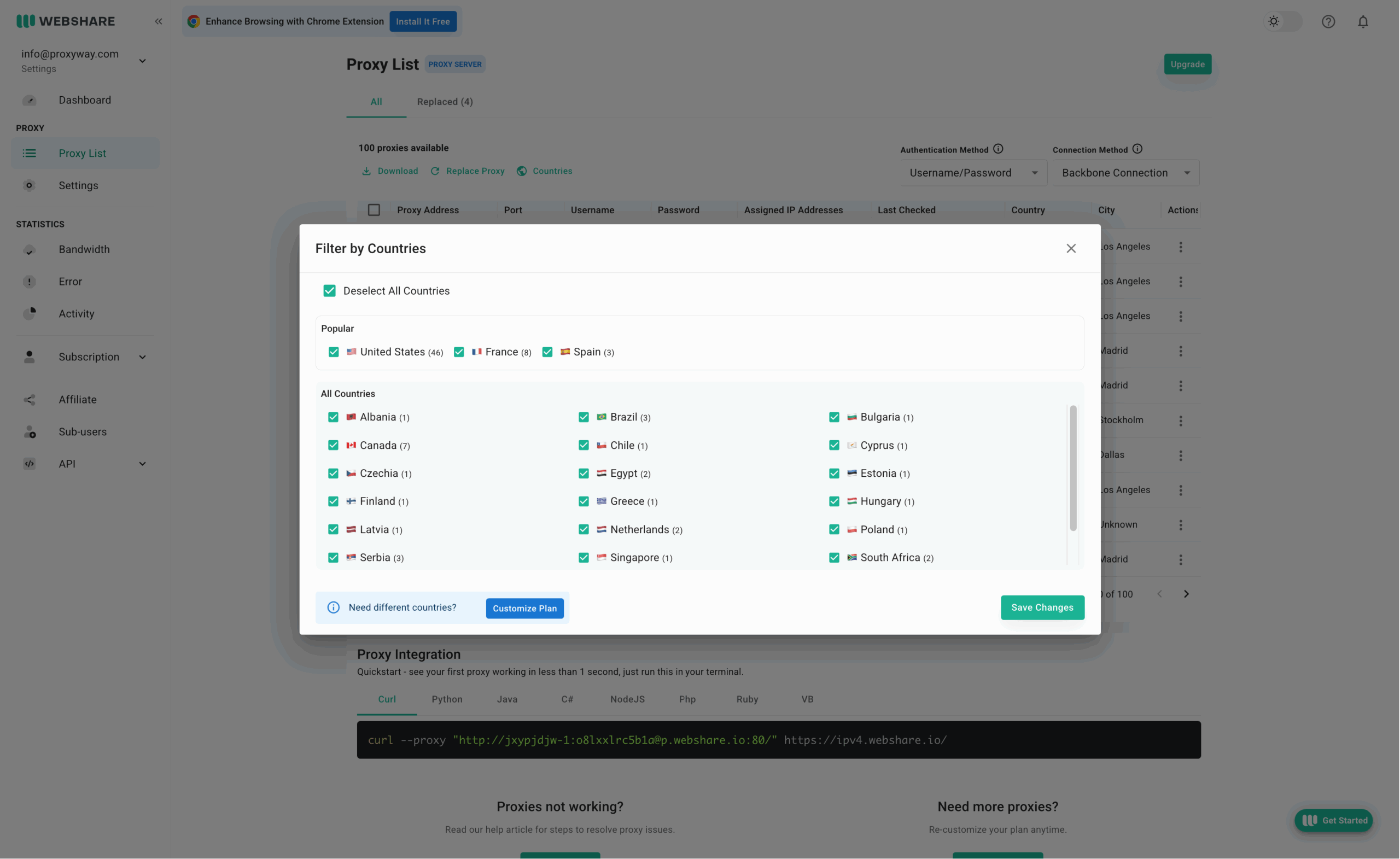Open the Backbone Connection dropdown
Viewport: 1400px width, 859px height.
click(x=1125, y=173)
